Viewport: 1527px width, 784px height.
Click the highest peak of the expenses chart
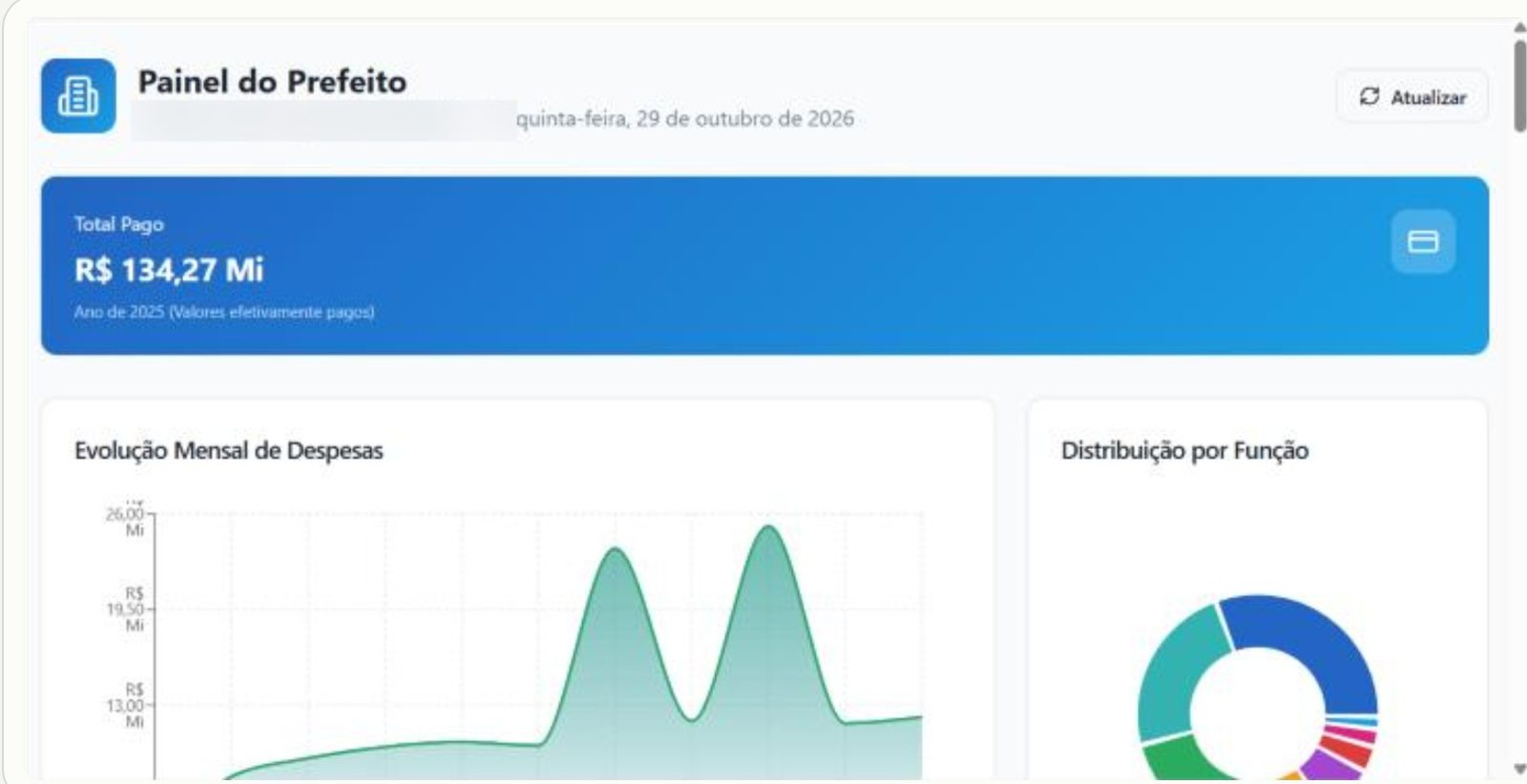(768, 526)
